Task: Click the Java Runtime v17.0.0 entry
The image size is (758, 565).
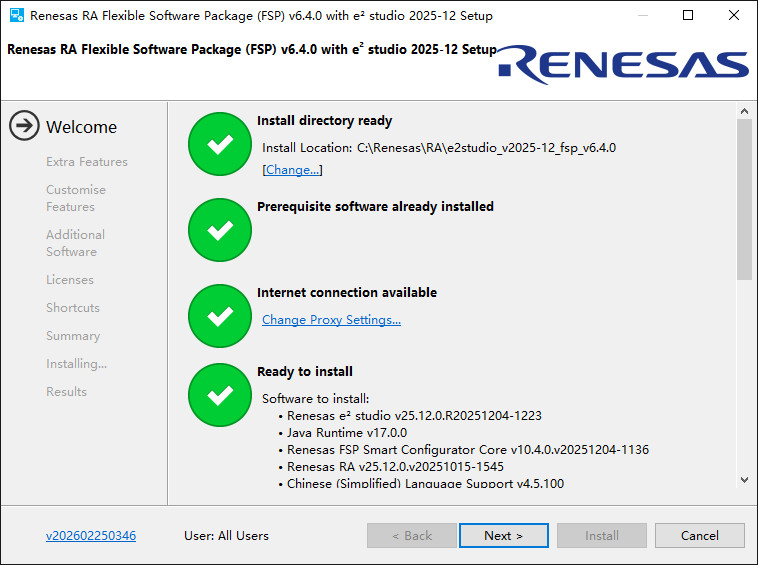Action: tap(347, 433)
